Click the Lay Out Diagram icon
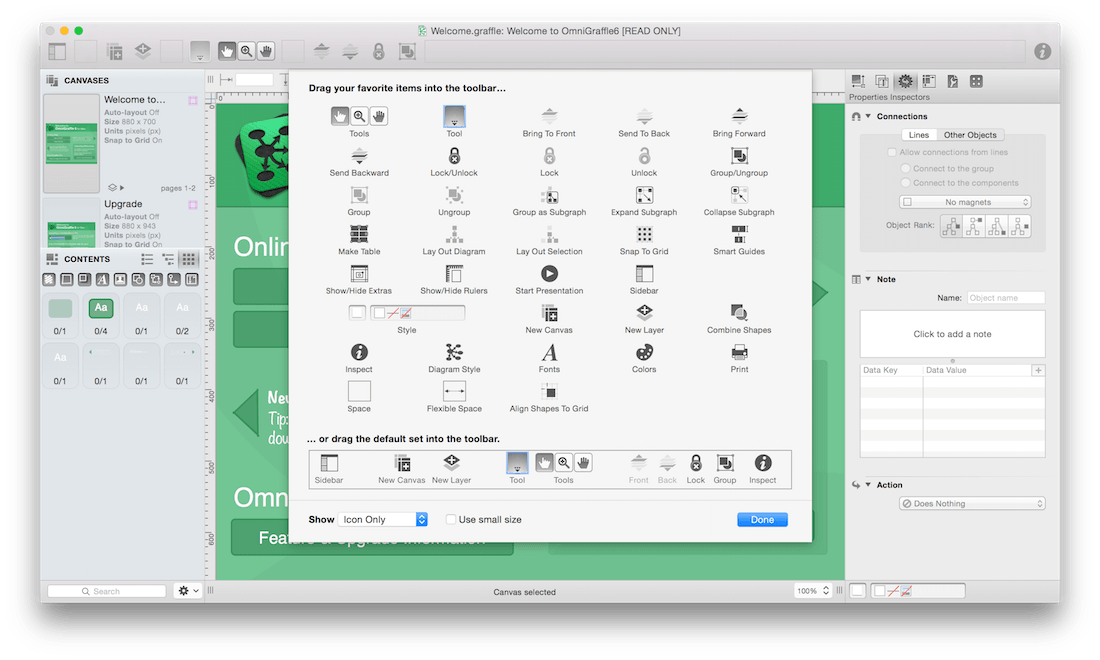Viewport: 1100px width, 660px height. [x=454, y=234]
